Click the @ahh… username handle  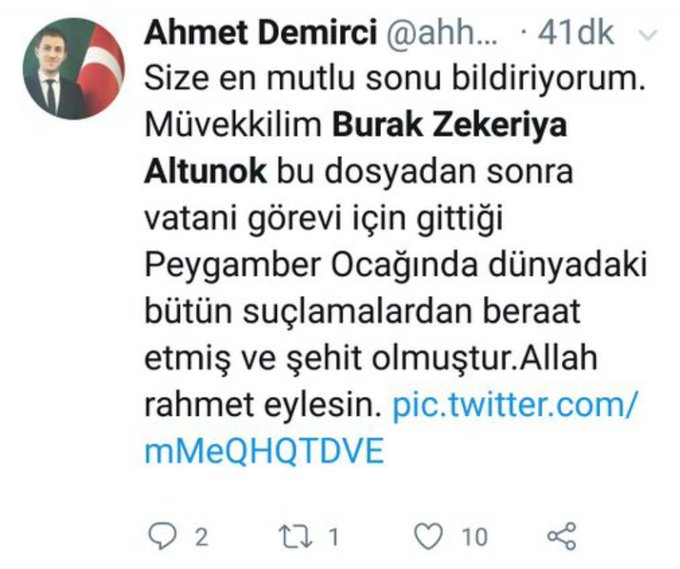pyautogui.click(x=441, y=33)
